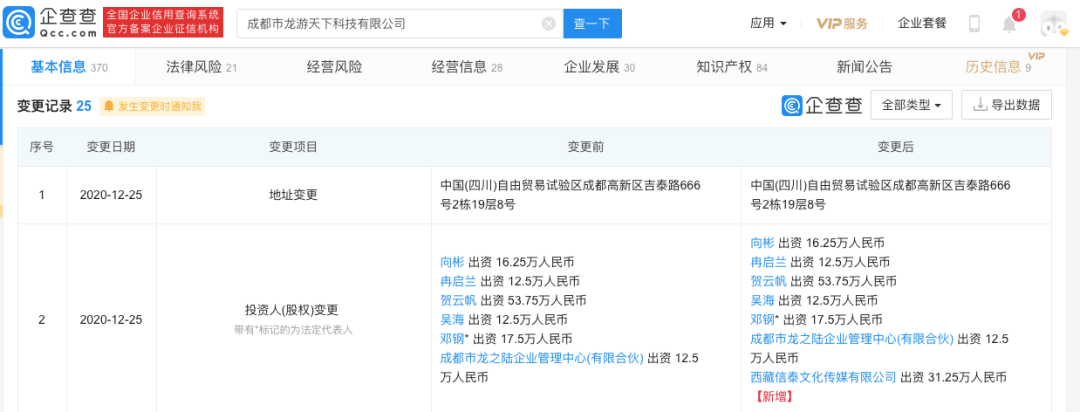Click the 序号 column header
Image resolution: width=1080 pixels, height=412 pixels.
(41, 147)
